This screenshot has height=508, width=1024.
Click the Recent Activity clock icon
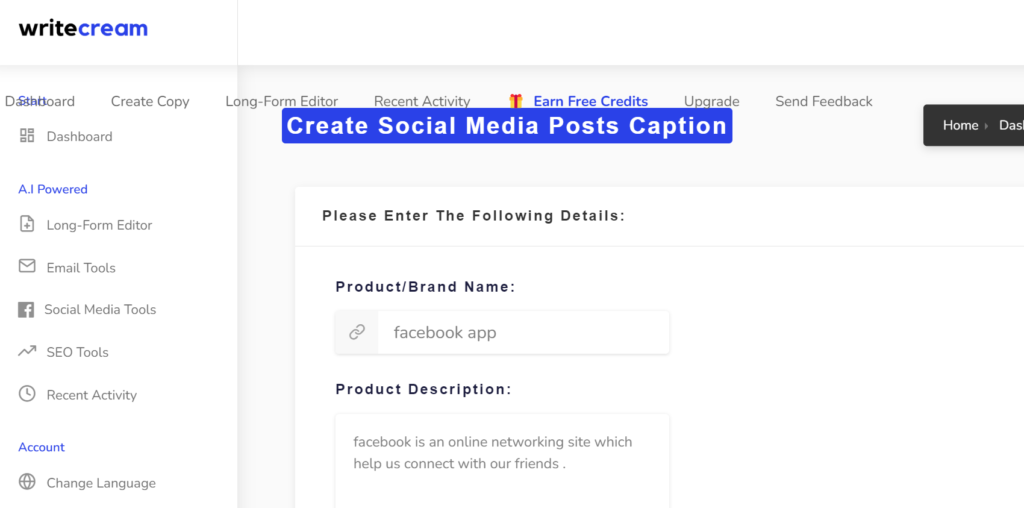coord(27,394)
